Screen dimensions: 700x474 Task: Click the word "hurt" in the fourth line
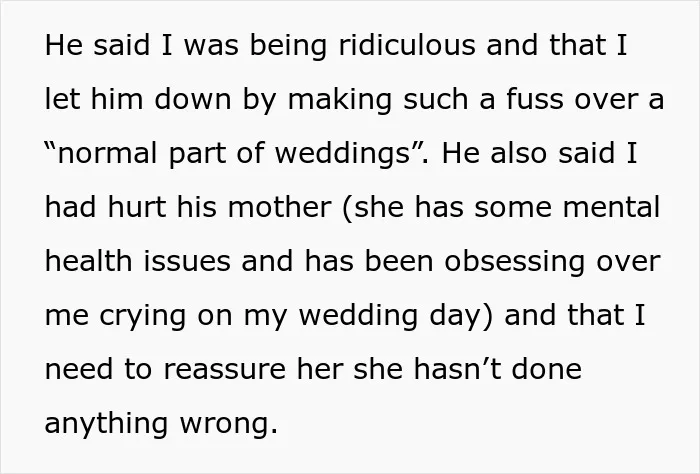137,207
